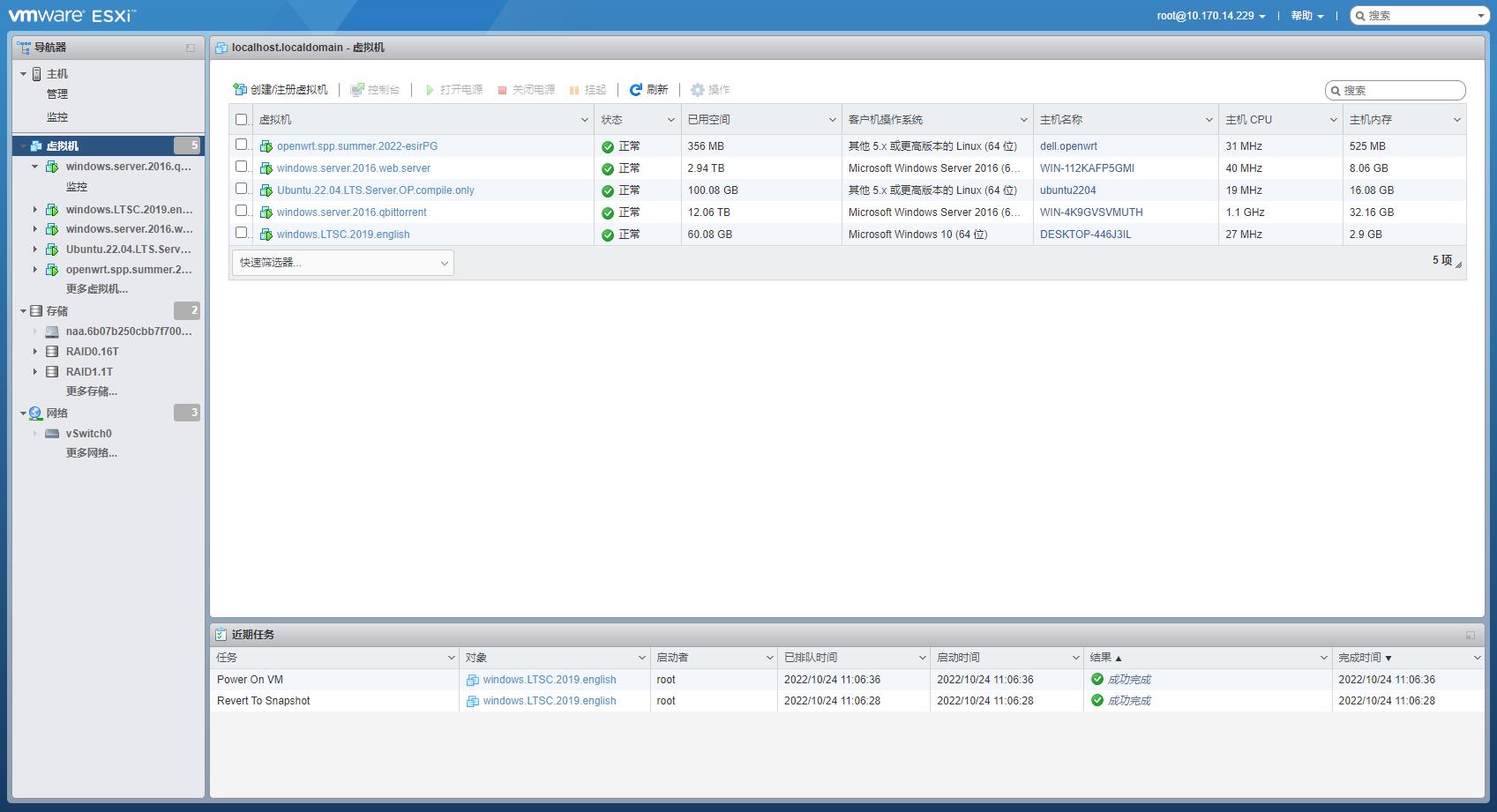
Task: Click the Console toolbar icon
Action: click(357, 90)
